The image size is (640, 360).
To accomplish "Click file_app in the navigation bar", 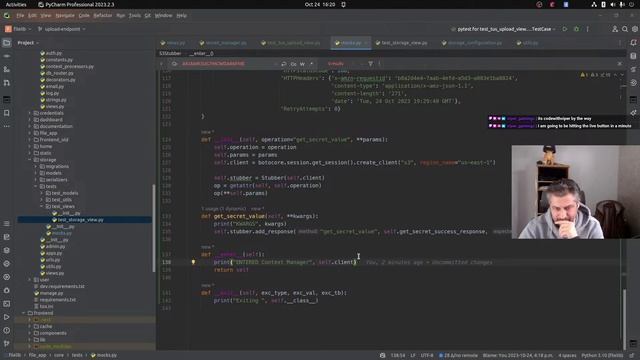I will (x=38, y=355).
